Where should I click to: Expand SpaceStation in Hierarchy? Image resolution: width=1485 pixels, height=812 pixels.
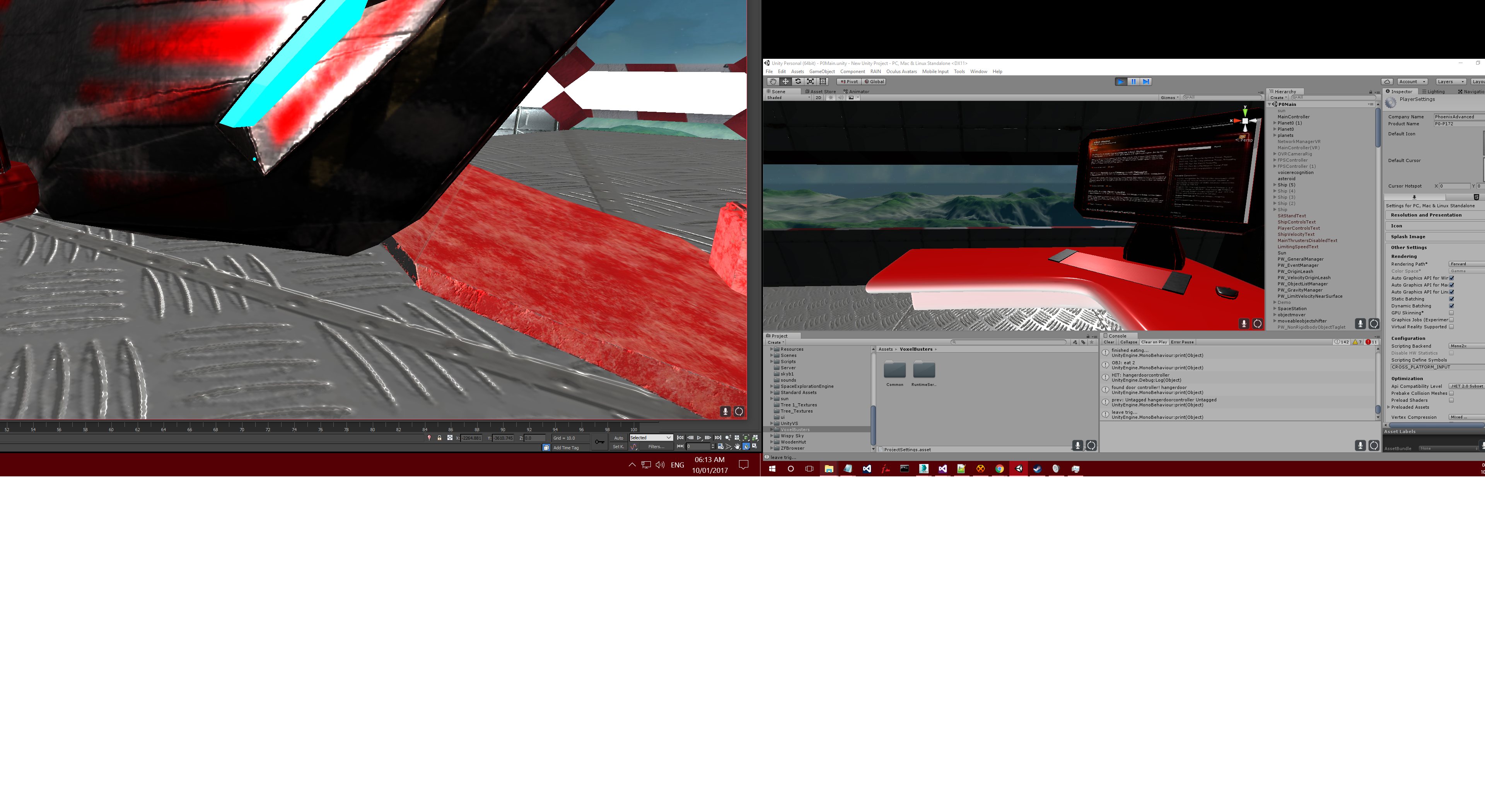click(x=1275, y=308)
